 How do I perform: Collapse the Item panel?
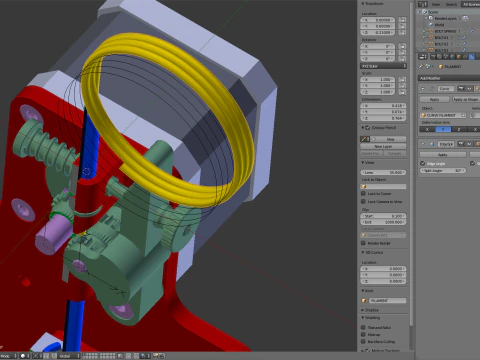pyautogui.click(x=363, y=291)
